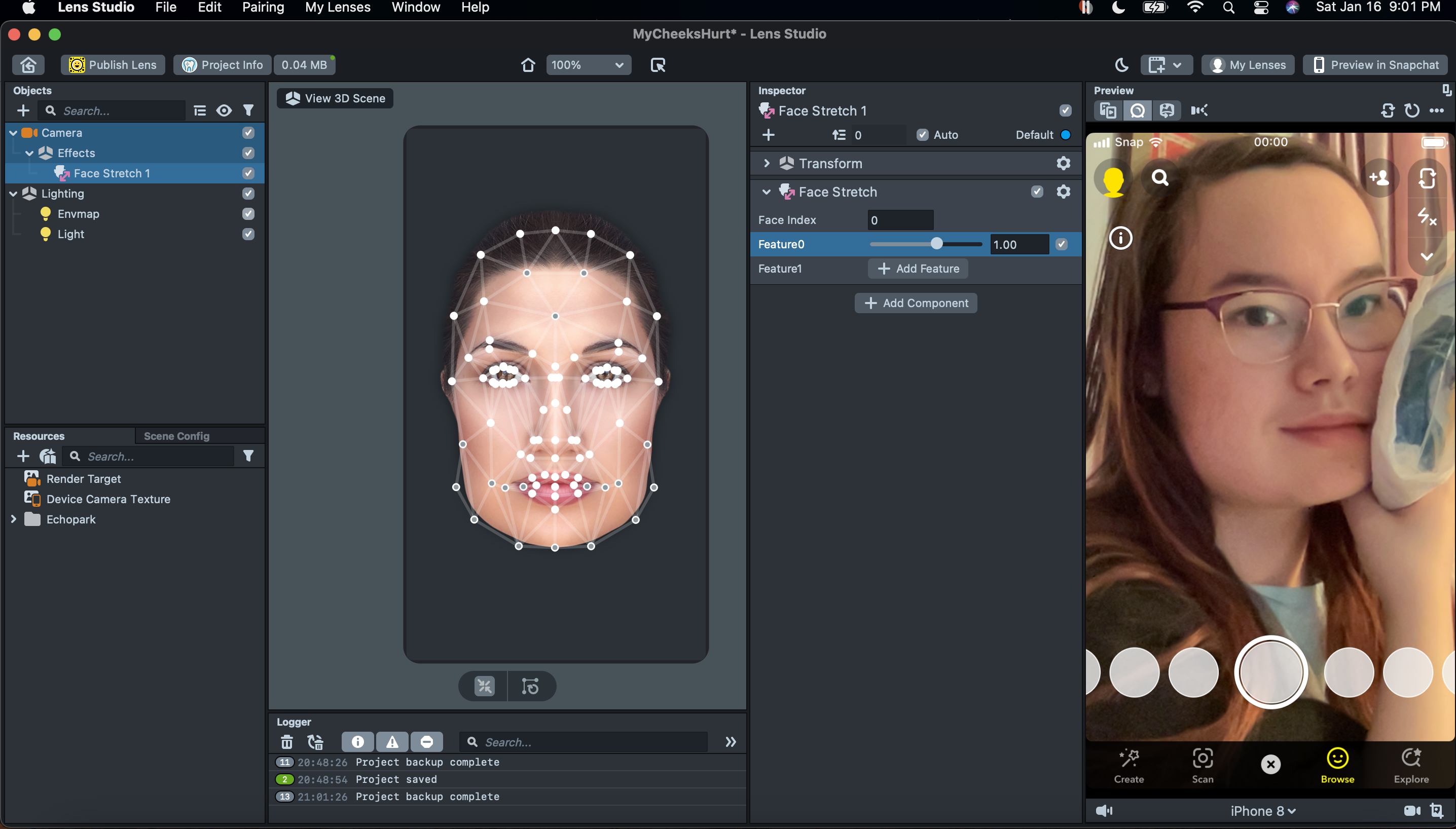
Task: Expand the Transform component section
Action: tap(767, 163)
